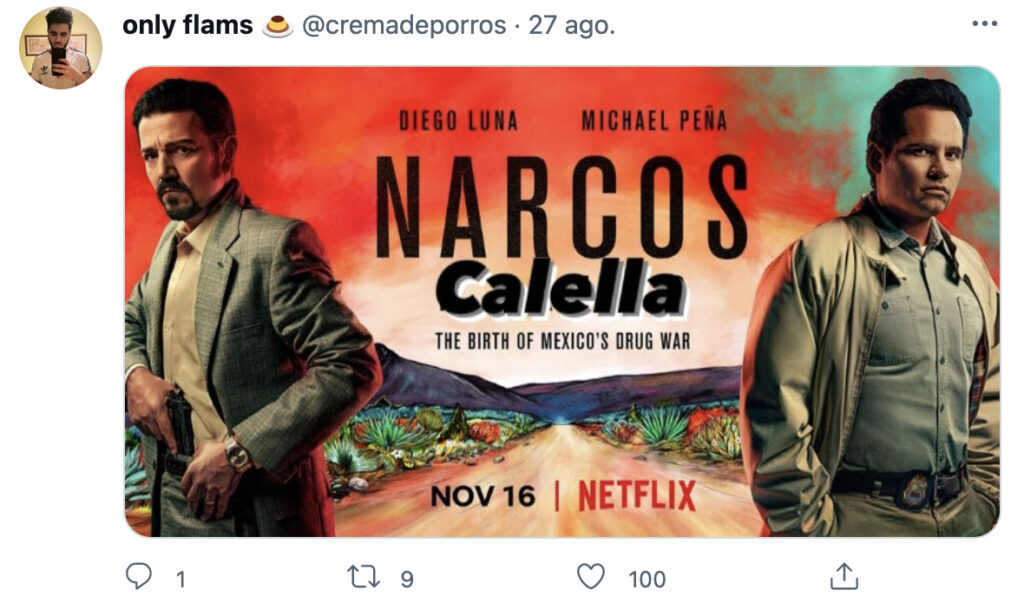
Task: Click the flan emoji beside the name
Action: point(278,26)
